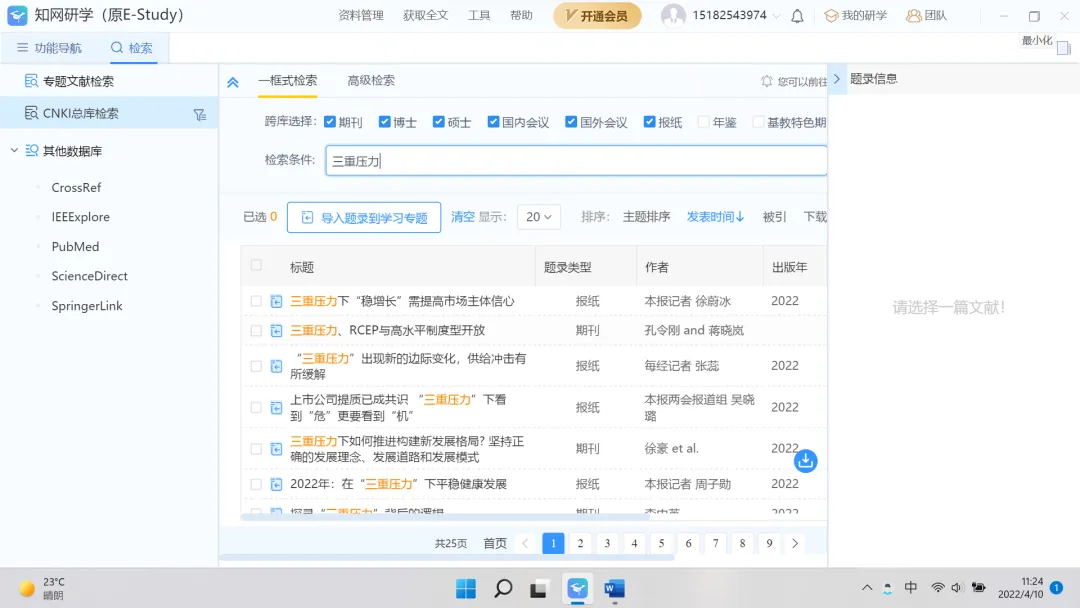Screen dimensions: 1080x608
Task: Open taskbar search magnifier
Action: (x=503, y=589)
